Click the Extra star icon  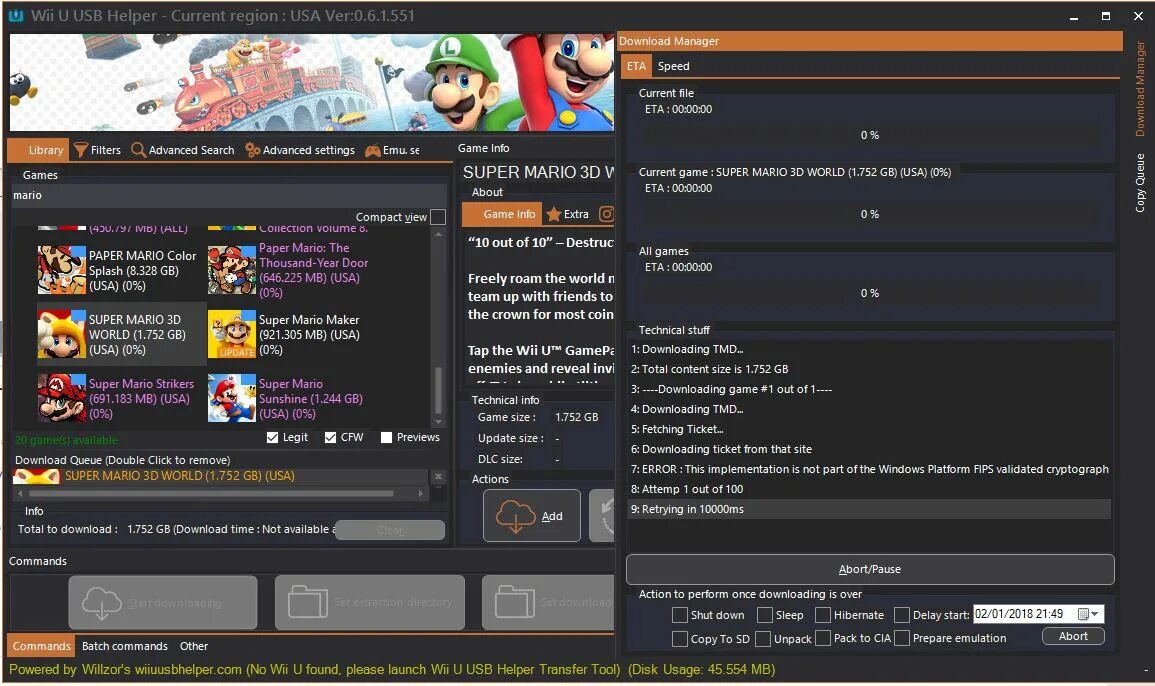pos(553,214)
